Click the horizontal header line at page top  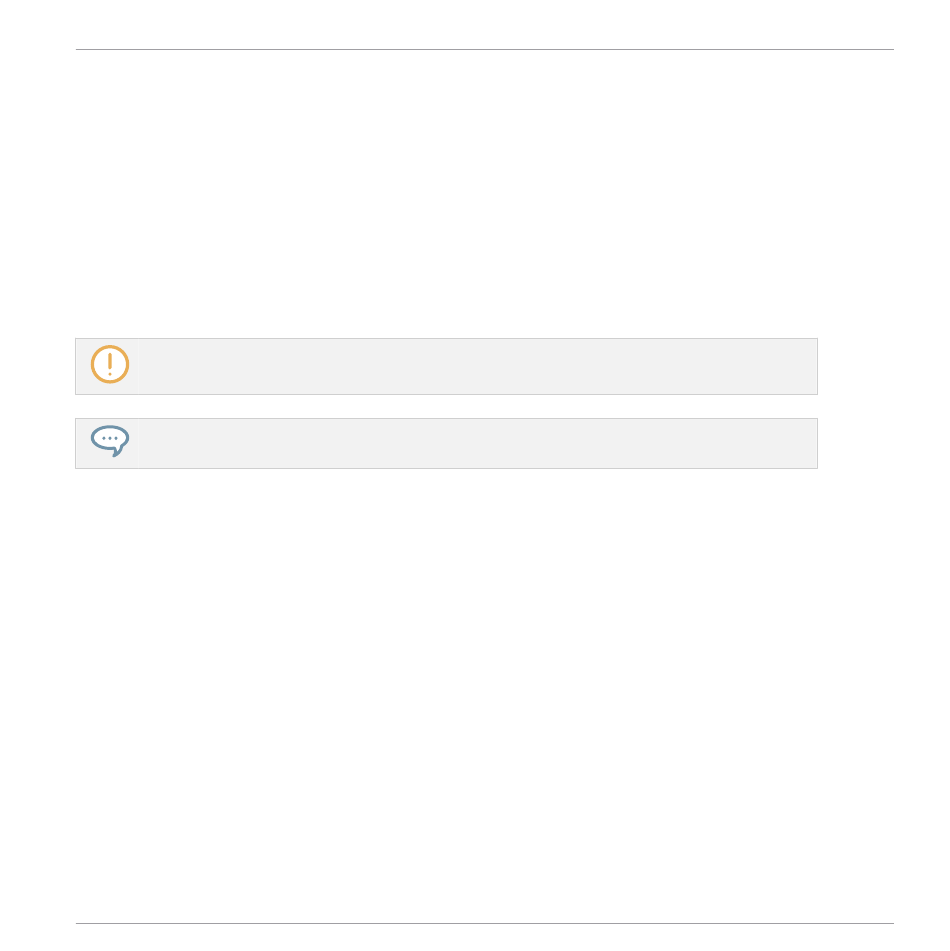(x=485, y=50)
